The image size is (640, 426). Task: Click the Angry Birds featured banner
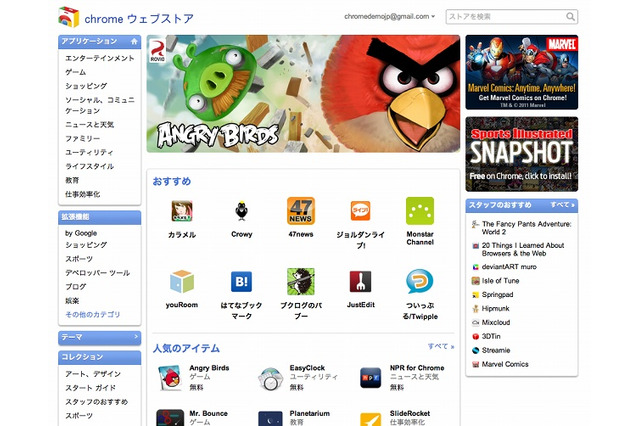pyautogui.click(x=303, y=93)
